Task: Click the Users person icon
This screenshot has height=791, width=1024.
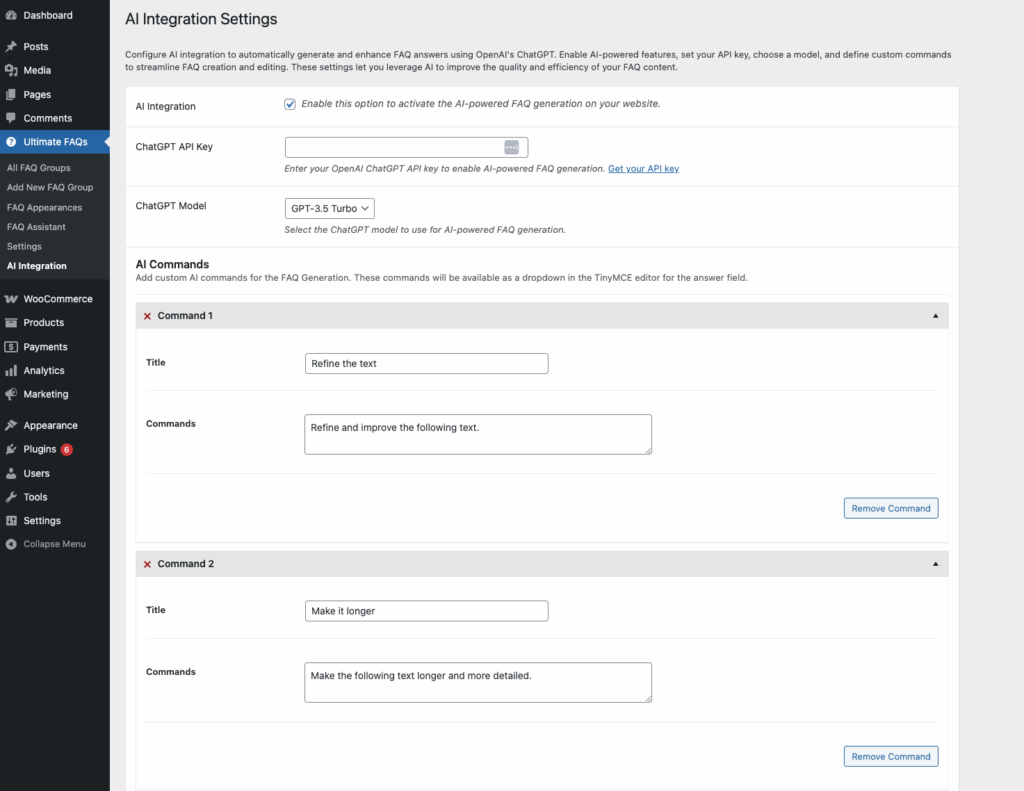Action: click(x=11, y=473)
